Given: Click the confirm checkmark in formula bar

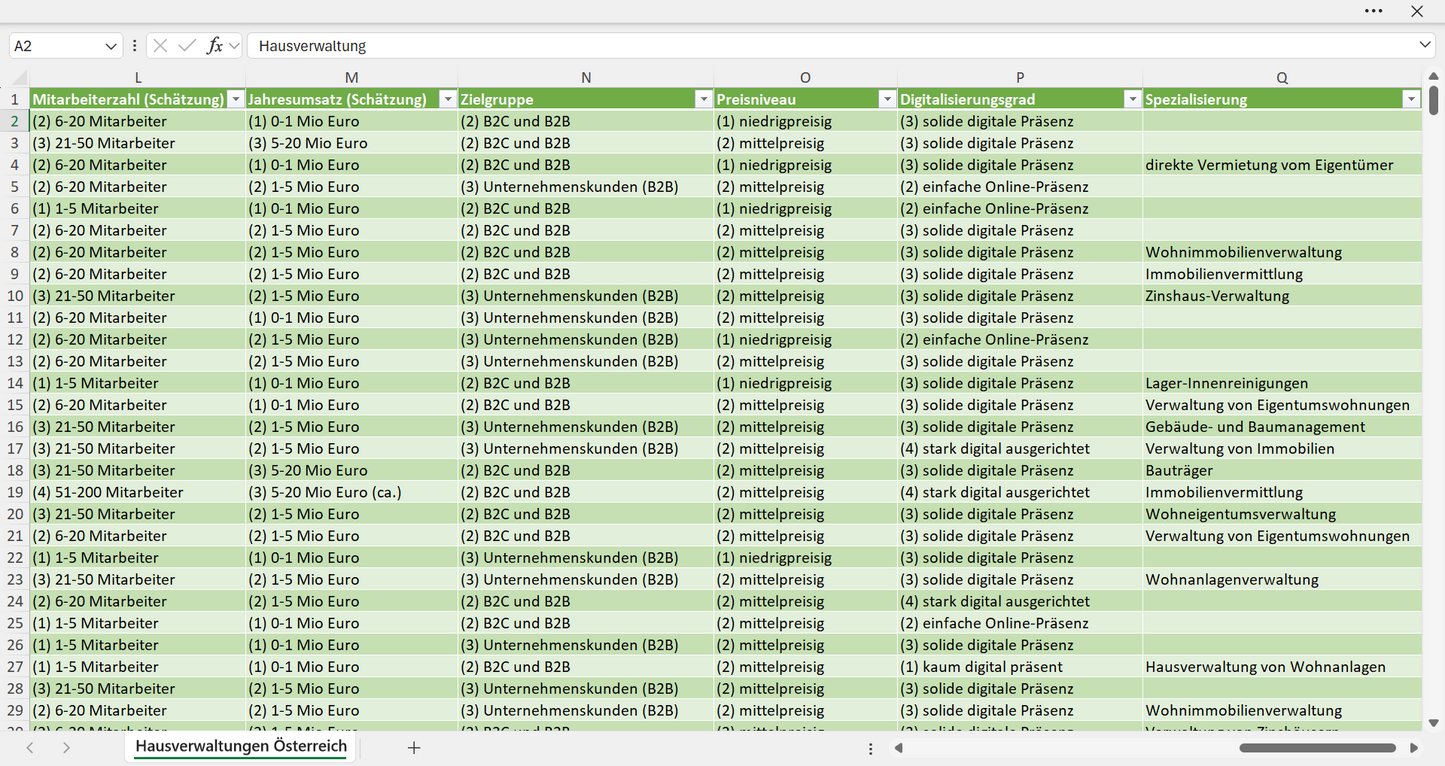Looking at the screenshot, I should point(187,46).
